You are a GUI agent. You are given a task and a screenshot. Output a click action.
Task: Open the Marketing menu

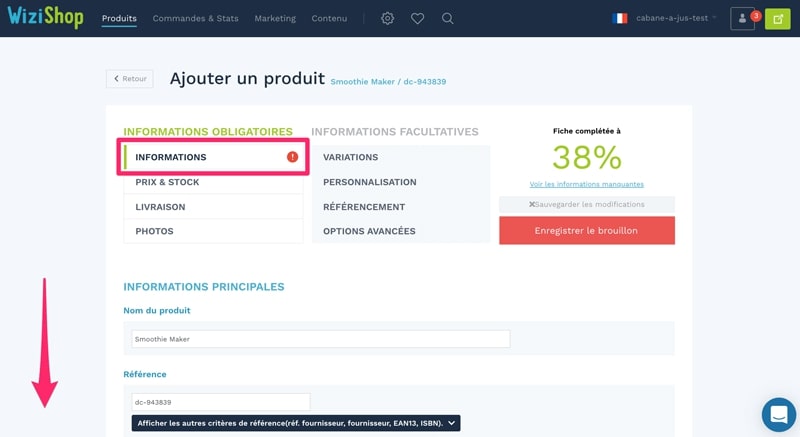275,18
